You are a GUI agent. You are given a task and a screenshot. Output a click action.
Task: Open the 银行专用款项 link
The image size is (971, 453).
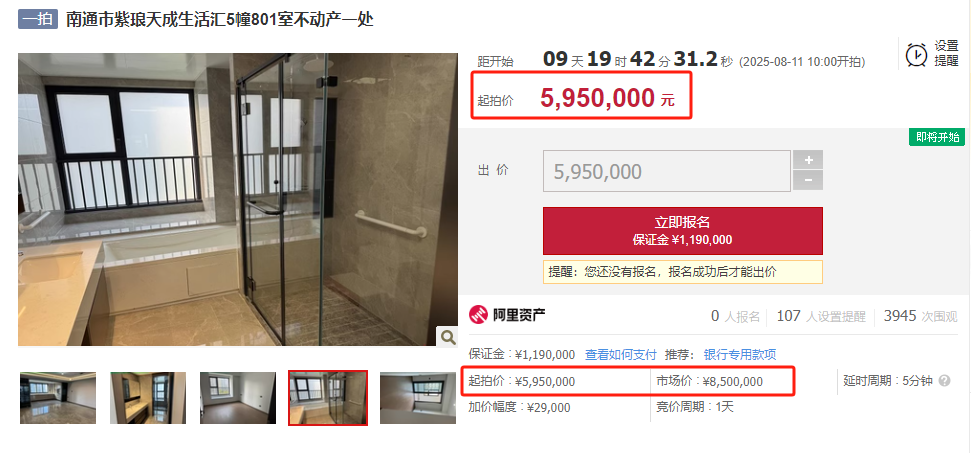(739, 355)
